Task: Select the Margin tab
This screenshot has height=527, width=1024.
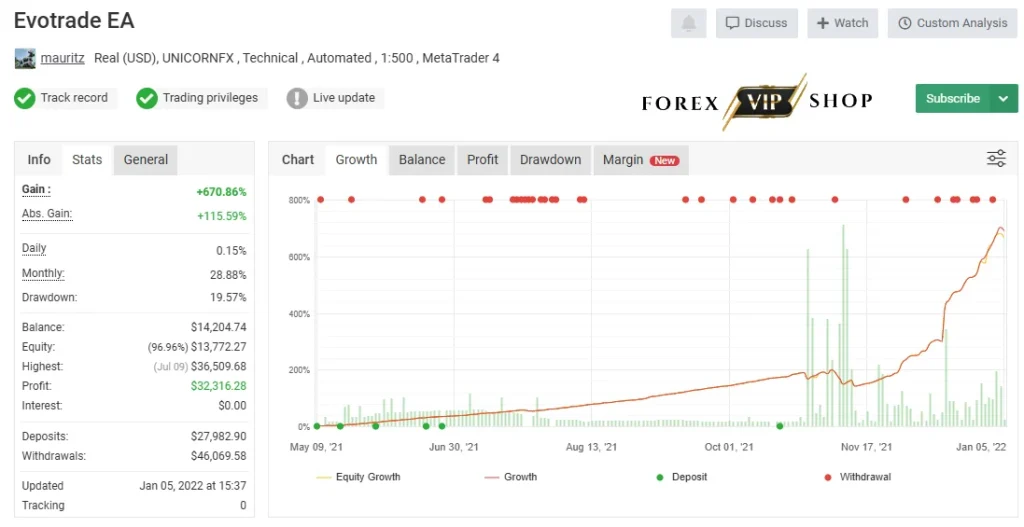Action: (641, 160)
